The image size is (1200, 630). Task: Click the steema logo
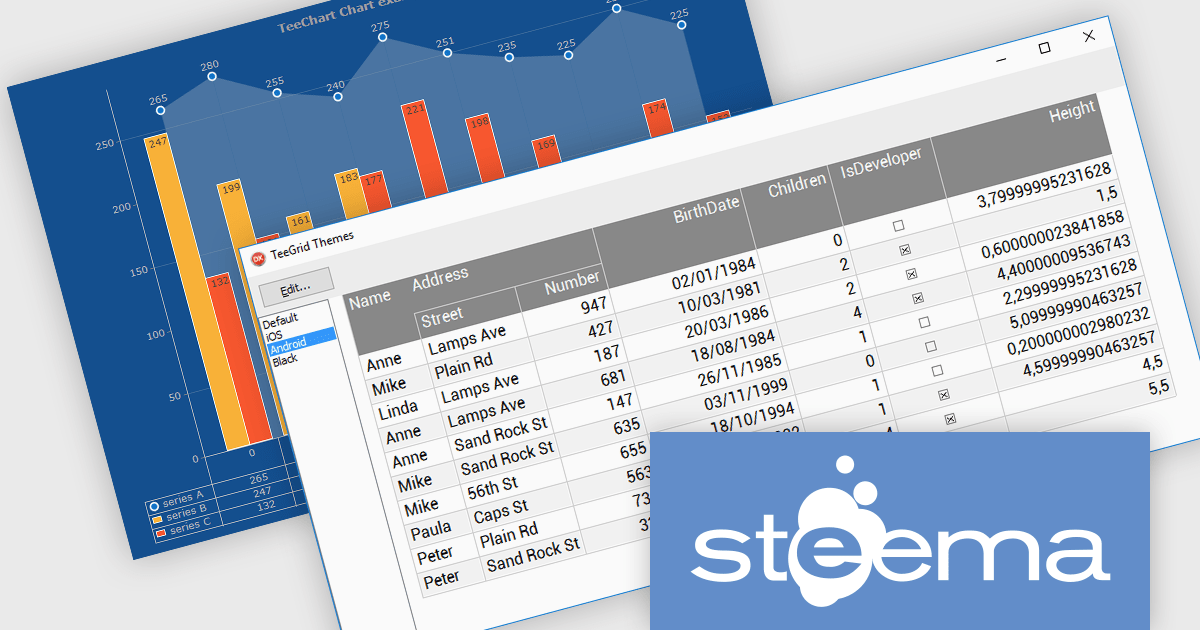pyautogui.click(x=900, y=530)
